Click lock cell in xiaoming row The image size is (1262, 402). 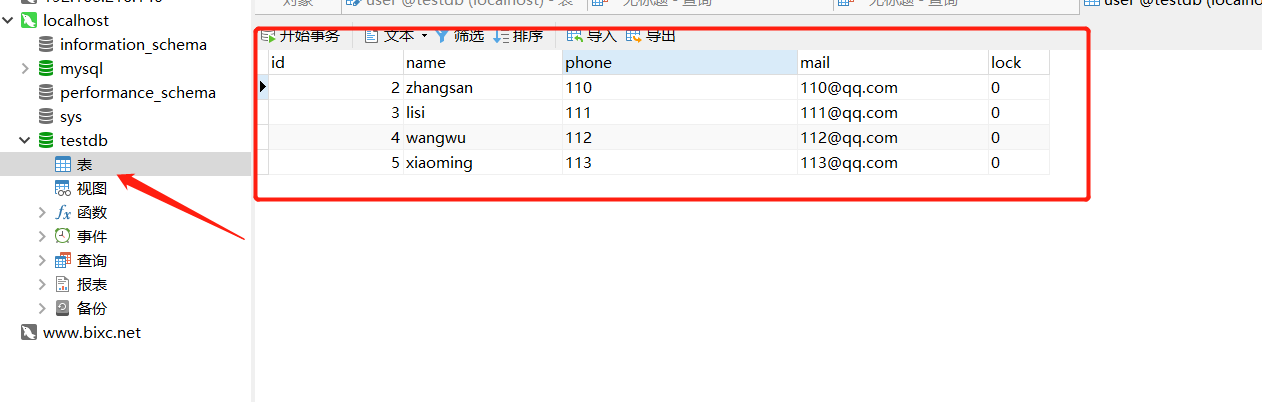click(1019, 163)
